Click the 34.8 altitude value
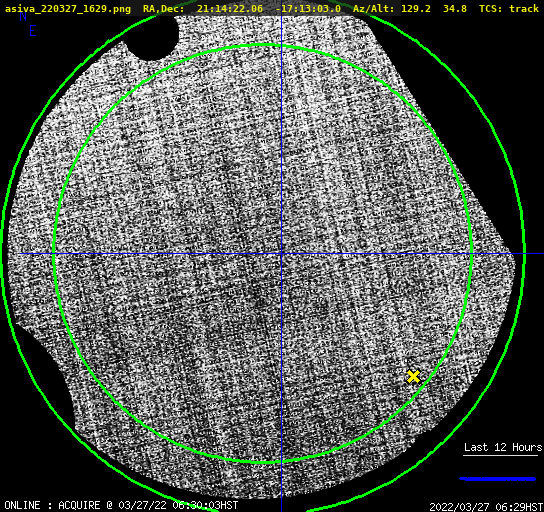Image resolution: width=544 pixels, height=512 pixels. coord(455,9)
